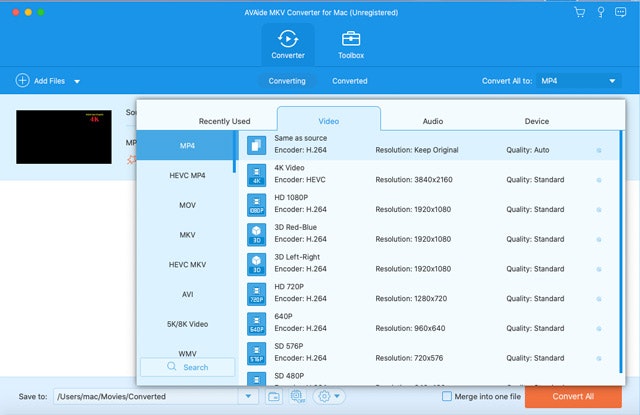Viewport: 640px width, 415px height.
Task: Open the Converter module icon
Action: point(288,39)
